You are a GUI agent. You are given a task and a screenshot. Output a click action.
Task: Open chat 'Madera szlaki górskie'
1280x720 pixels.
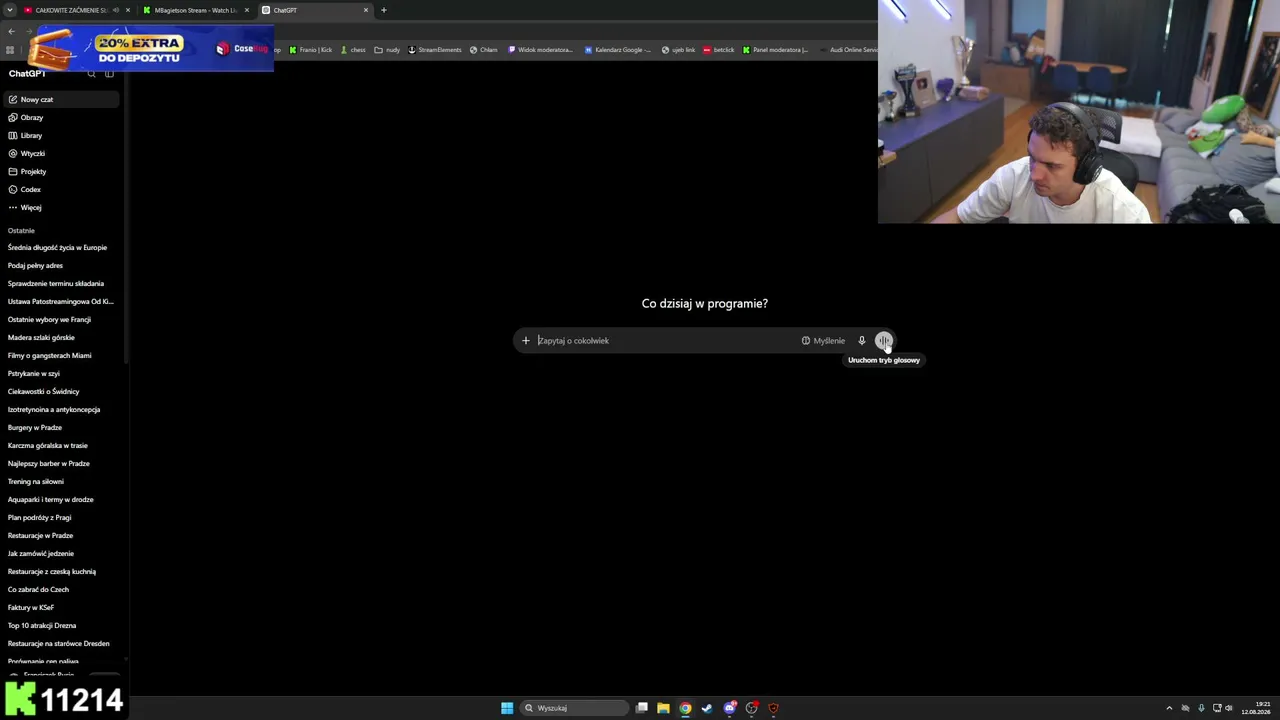(61, 338)
